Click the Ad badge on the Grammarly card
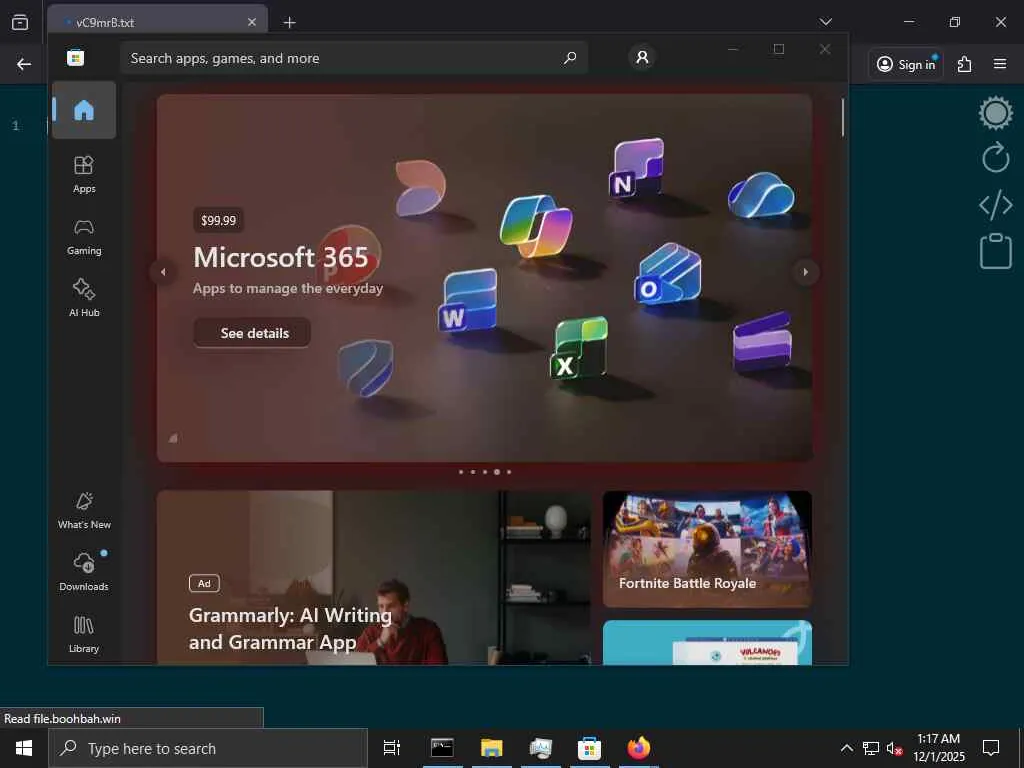 [204, 583]
